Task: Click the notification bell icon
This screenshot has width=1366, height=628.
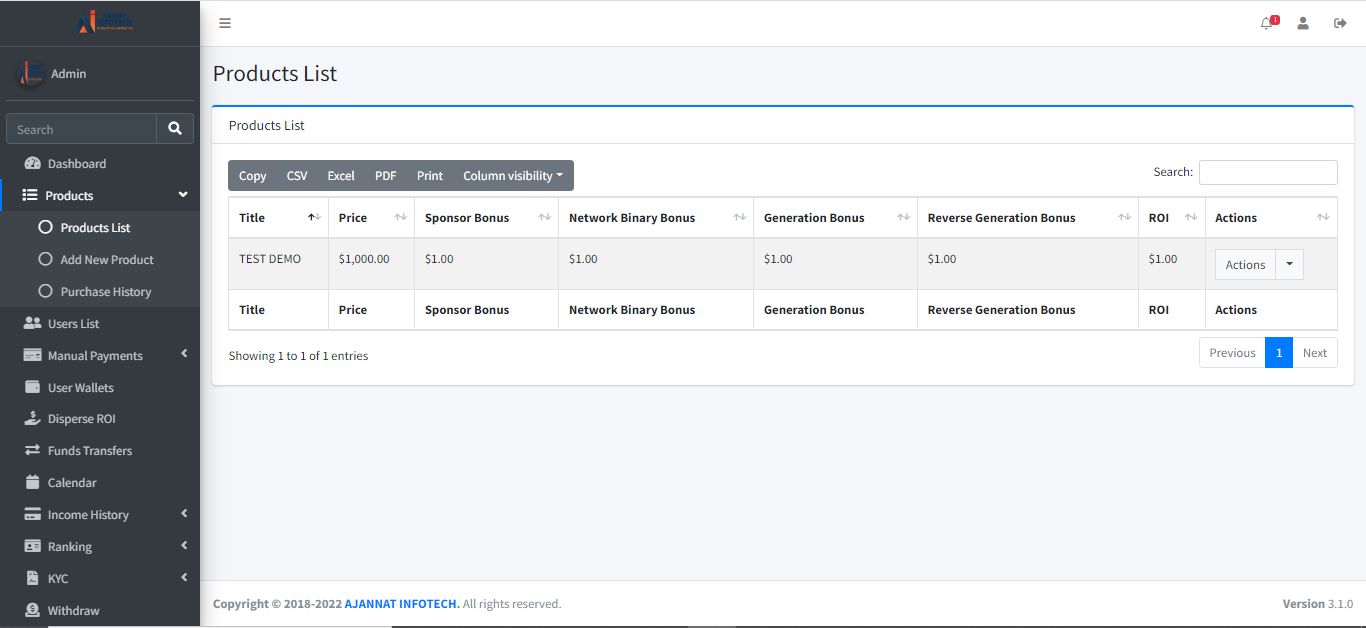Action: coord(1267,23)
